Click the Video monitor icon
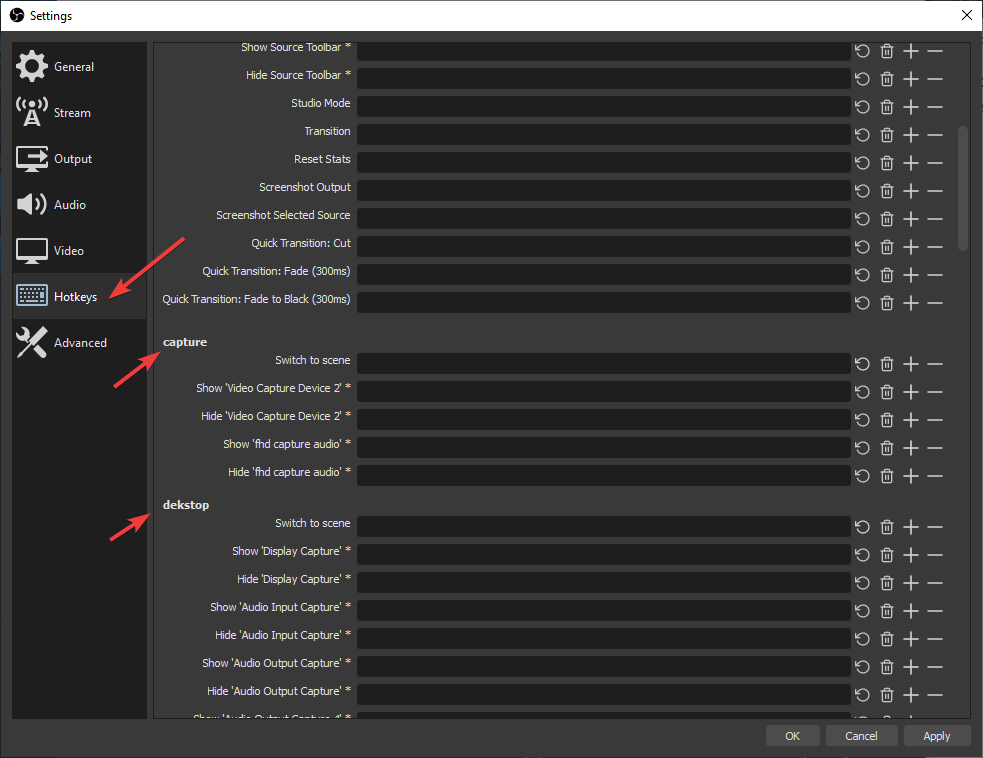Screen dimensions: 983x758 coord(31,251)
